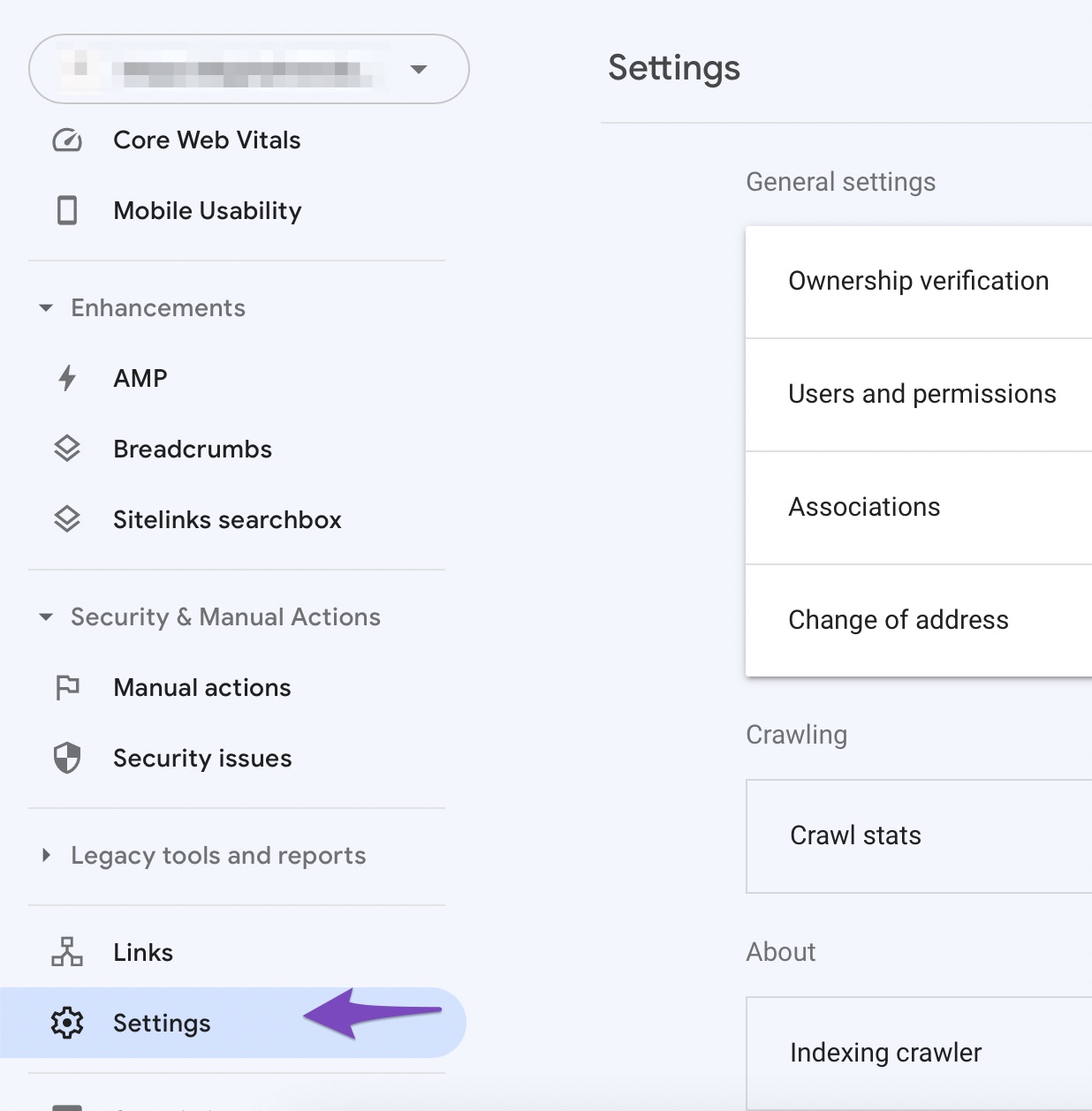The width and height of the screenshot is (1092, 1111).
Task: Select the AMP lightning bolt icon
Action: click(x=66, y=378)
